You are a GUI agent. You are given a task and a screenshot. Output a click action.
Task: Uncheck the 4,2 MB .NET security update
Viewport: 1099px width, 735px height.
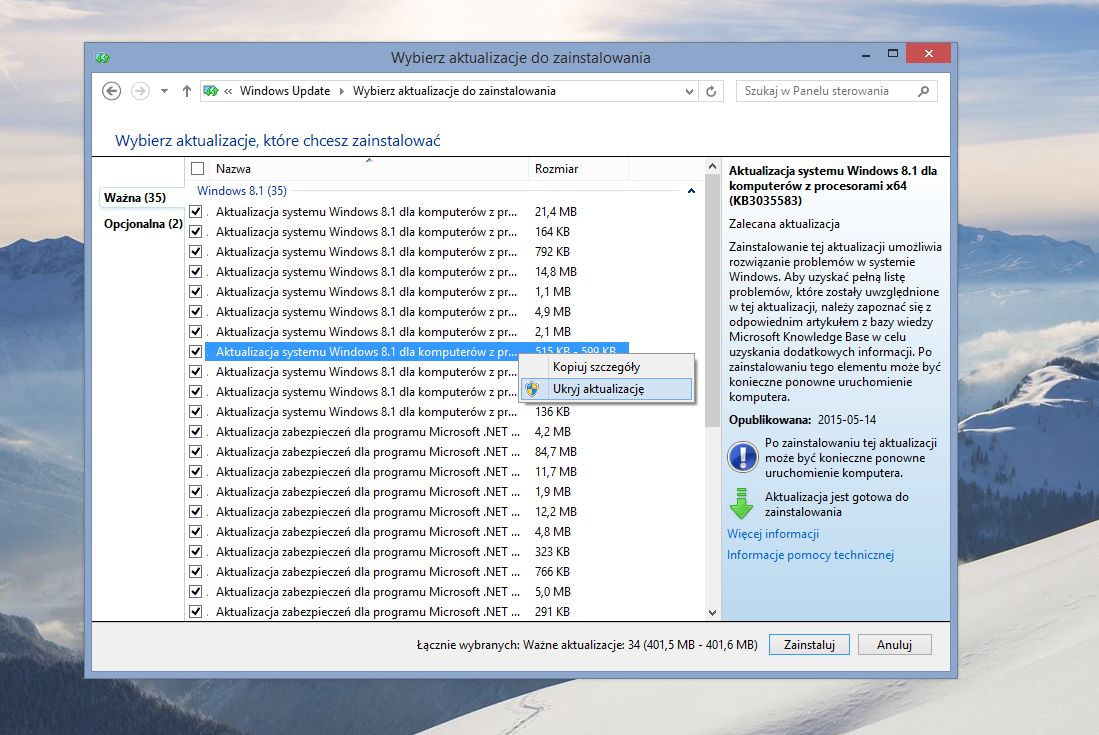195,431
